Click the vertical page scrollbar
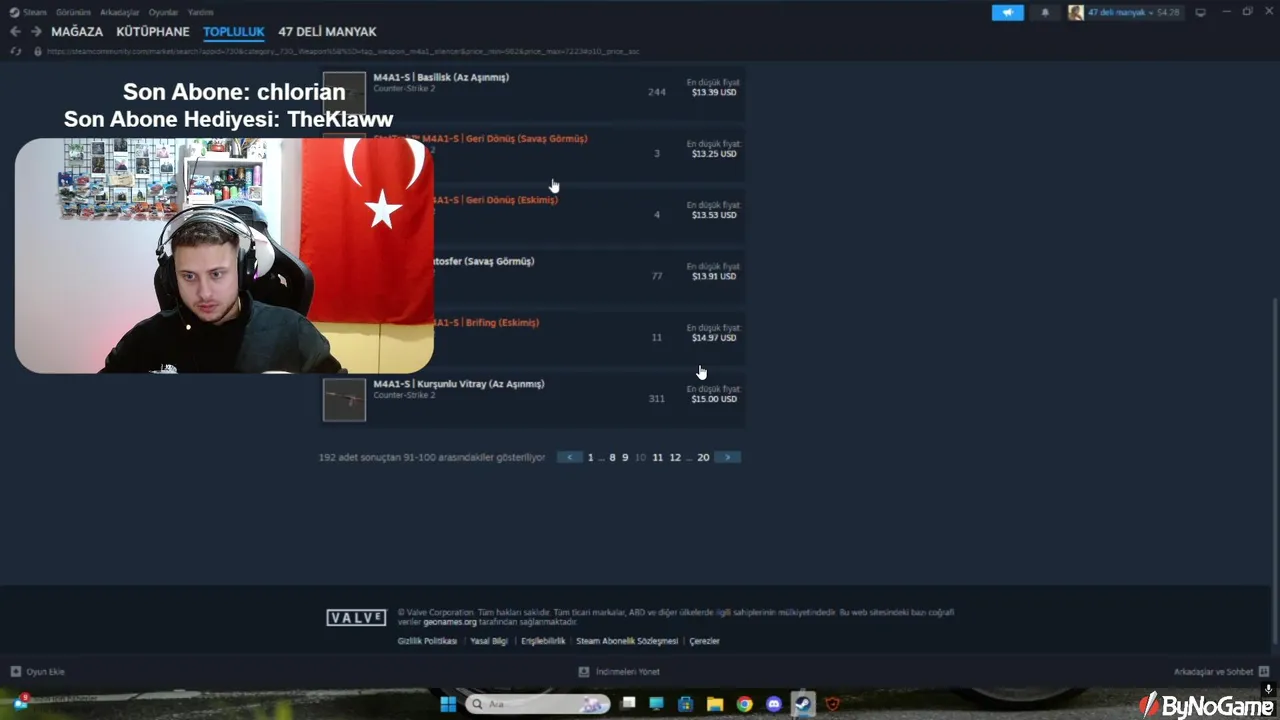Viewport: 1280px width, 720px height. click(x=1273, y=470)
